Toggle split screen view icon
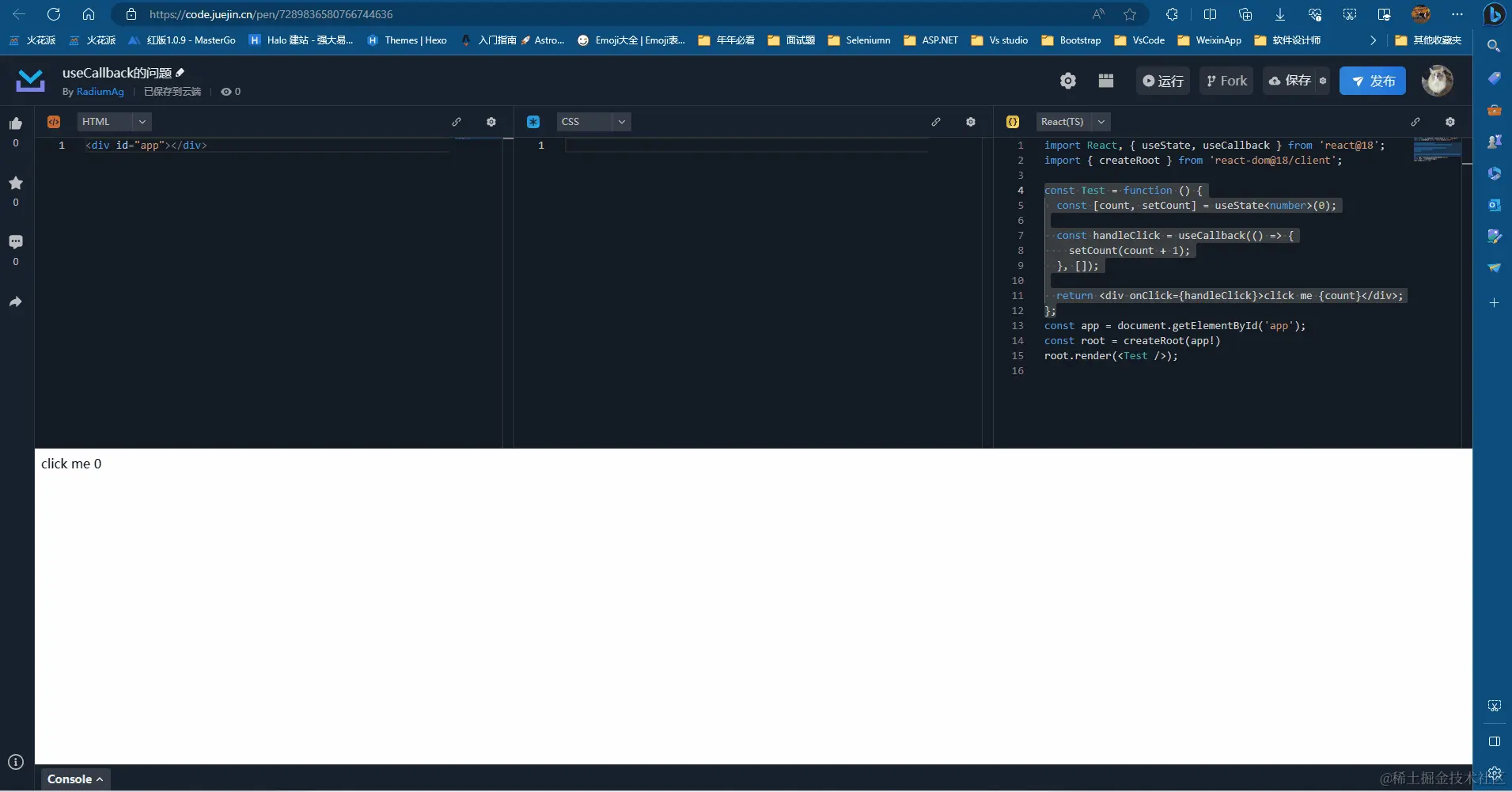Image resolution: width=1512 pixels, height=792 pixels. (1210, 14)
